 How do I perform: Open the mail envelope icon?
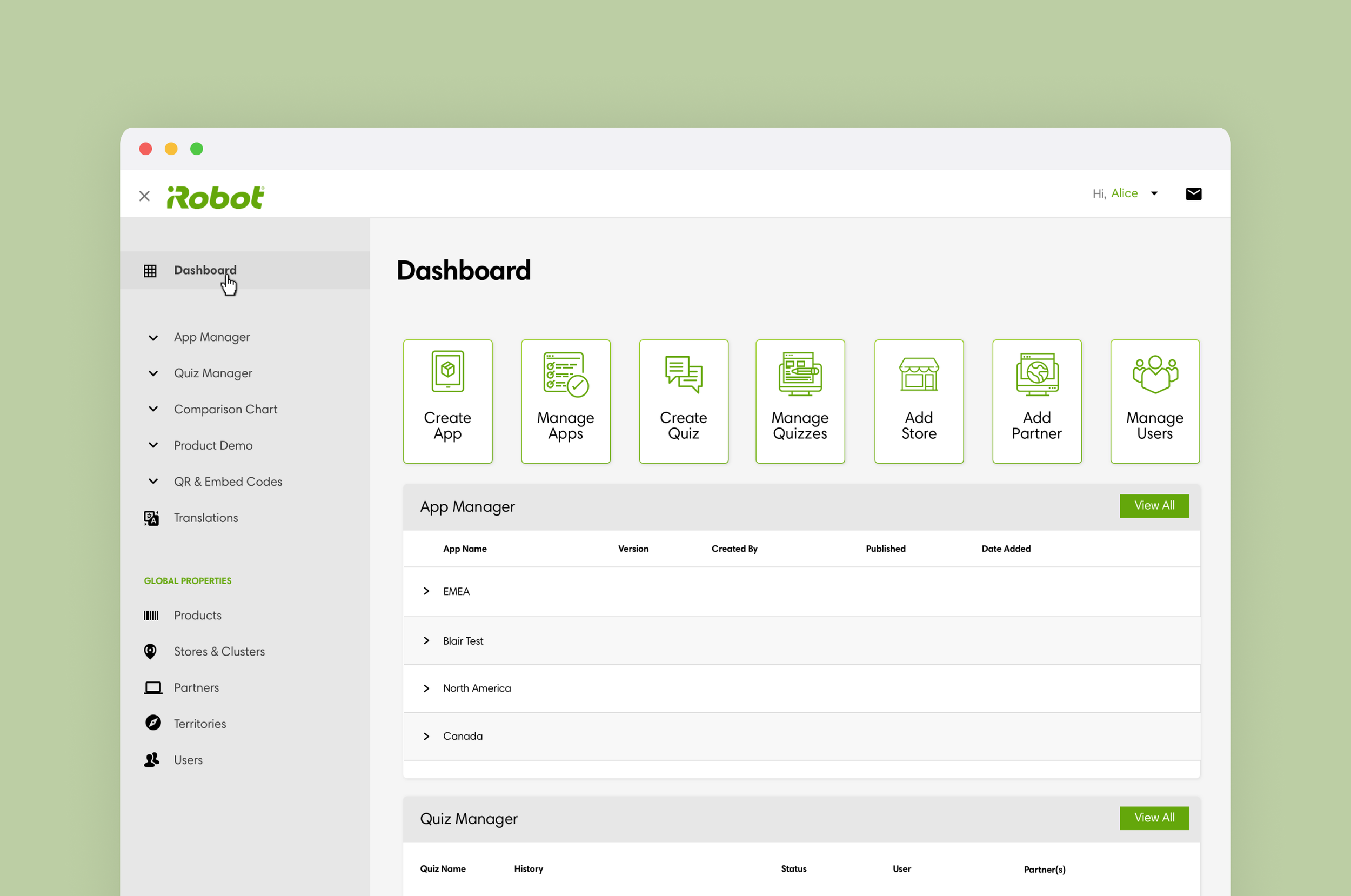pyautogui.click(x=1193, y=193)
